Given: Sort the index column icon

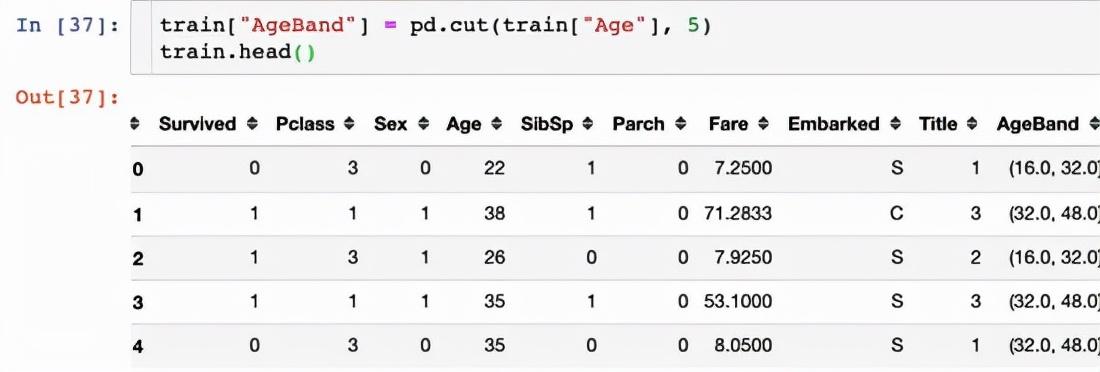Looking at the screenshot, I should (135, 124).
